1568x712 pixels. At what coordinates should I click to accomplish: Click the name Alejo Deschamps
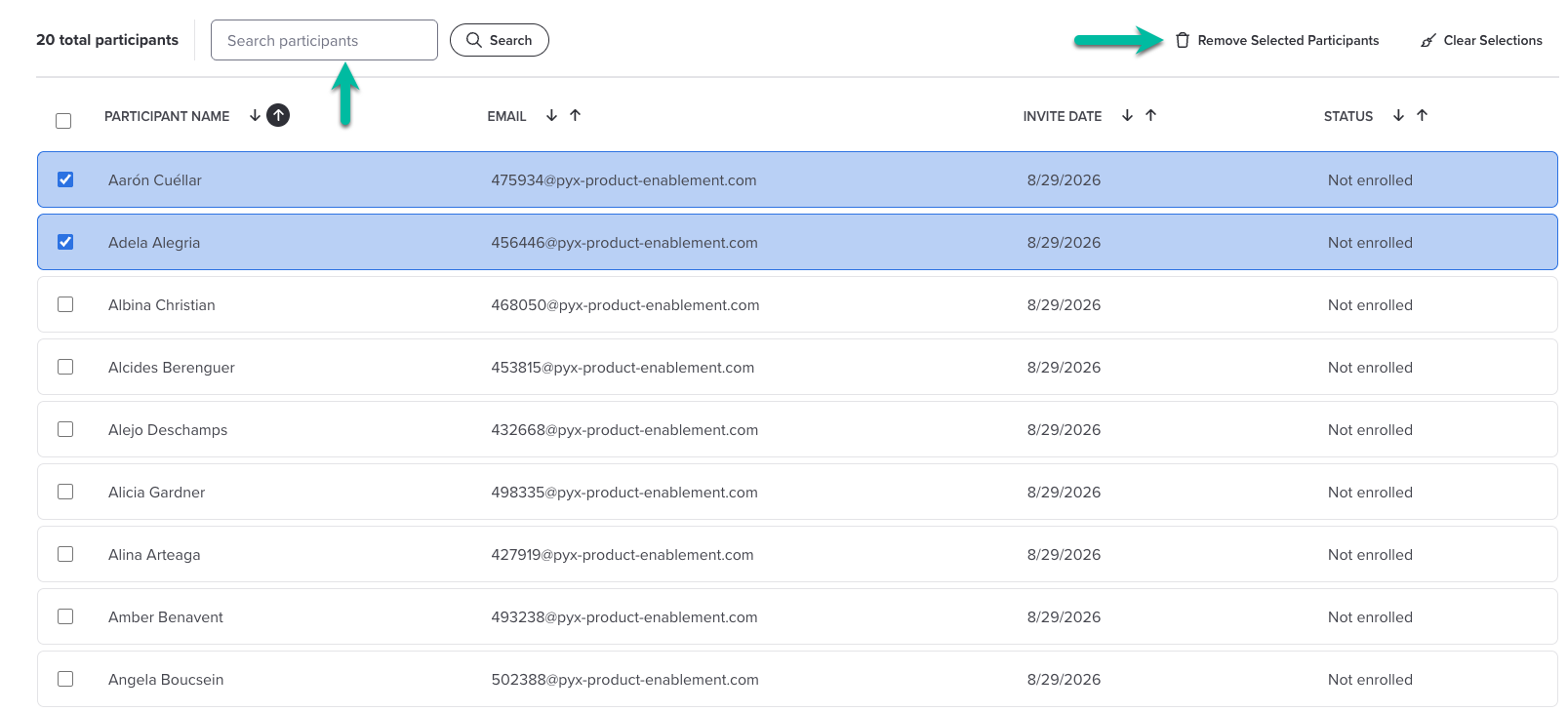pos(168,430)
